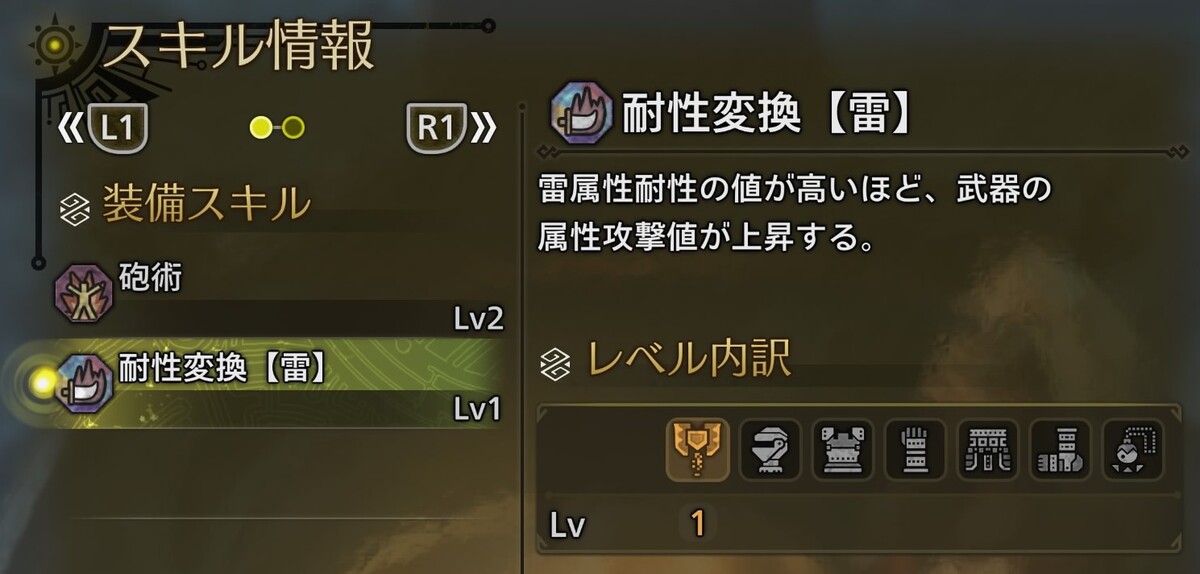Select the leg greaves icon
Viewport: 1200px width, 574px height.
pyautogui.click(x=1061, y=449)
